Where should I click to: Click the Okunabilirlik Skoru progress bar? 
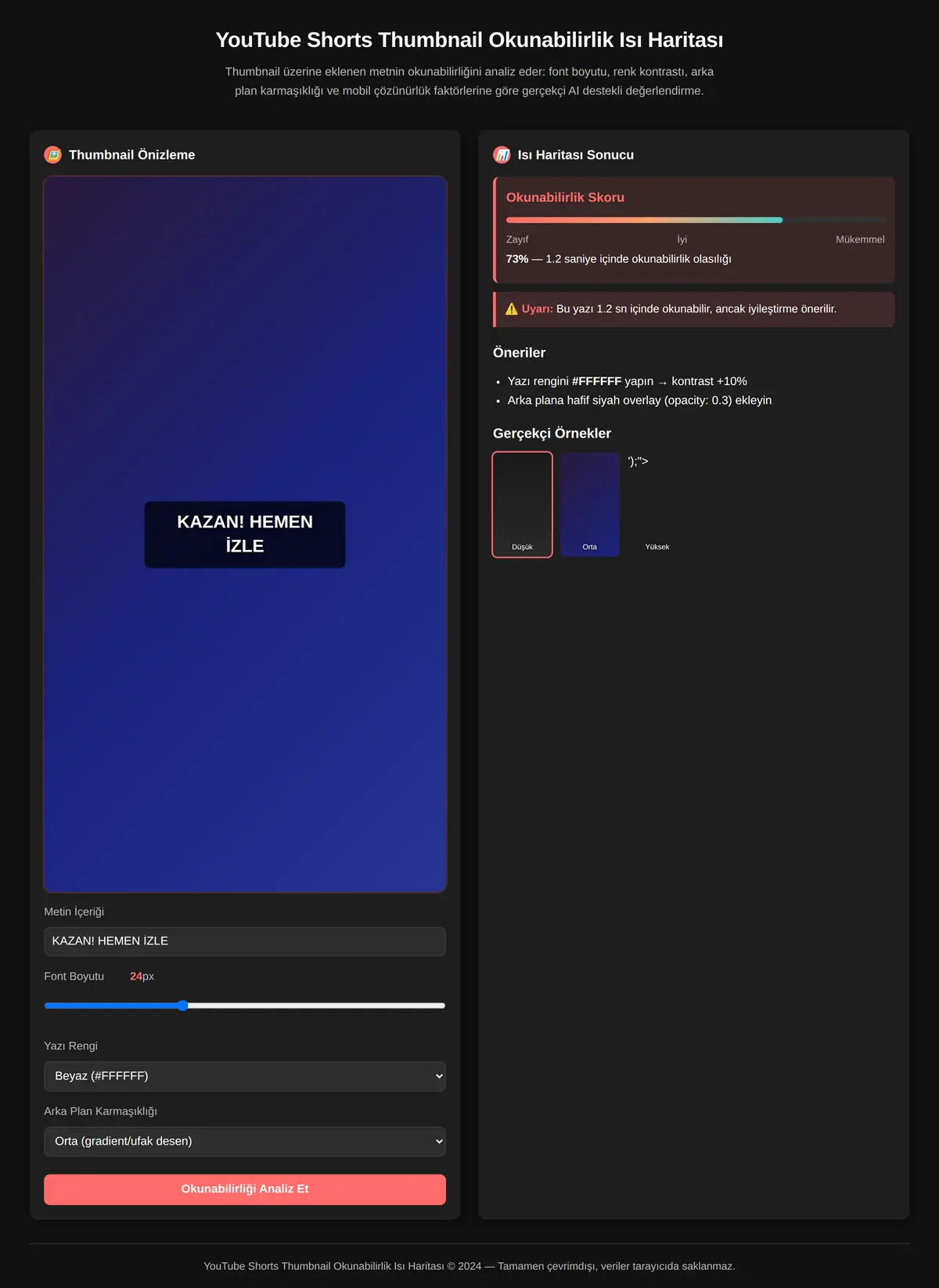(696, 220)
